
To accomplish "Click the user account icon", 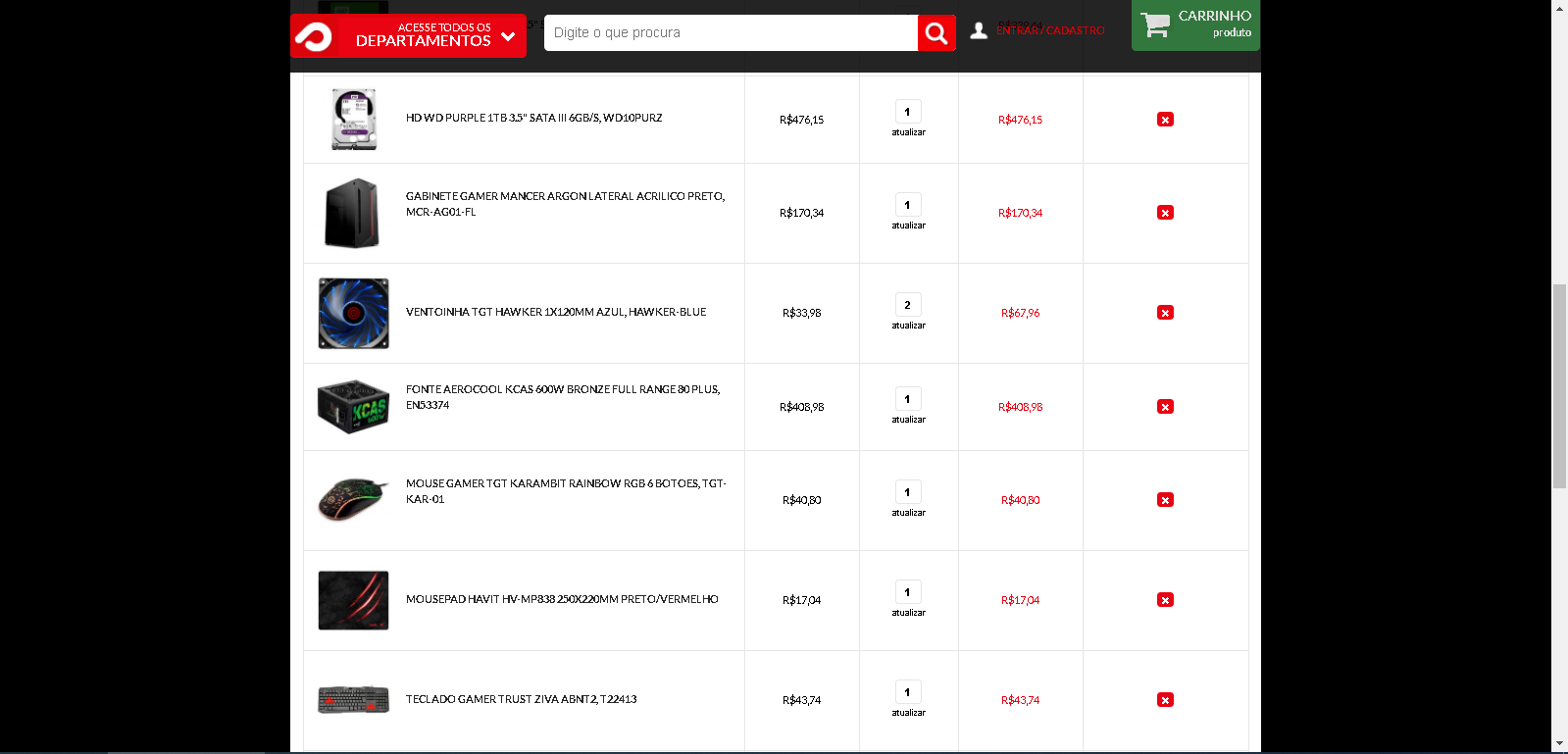I will (x=979, y=31).
